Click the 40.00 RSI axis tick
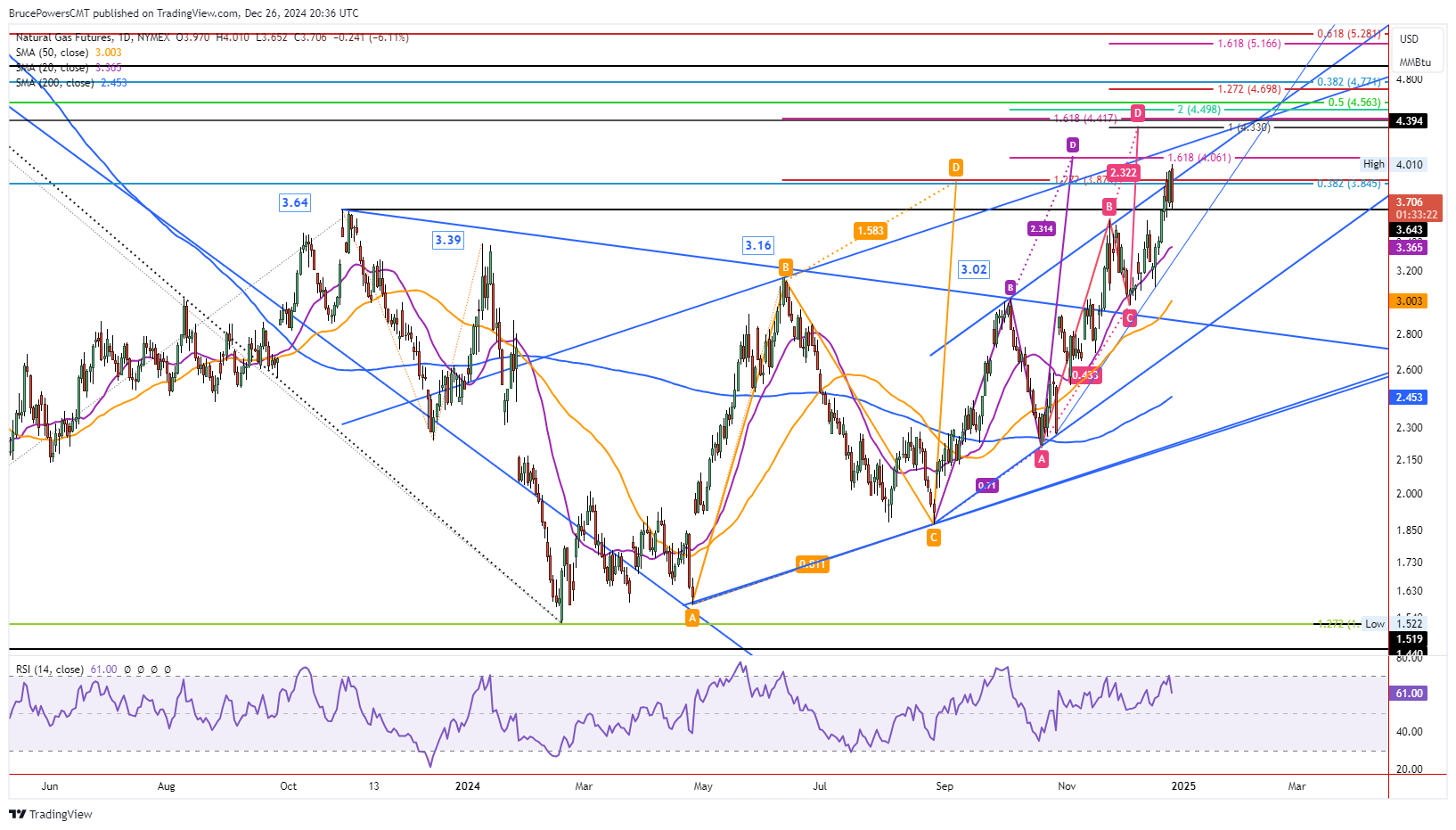Viewport: 1456px width, 830px height. (x=1409, y=732)
